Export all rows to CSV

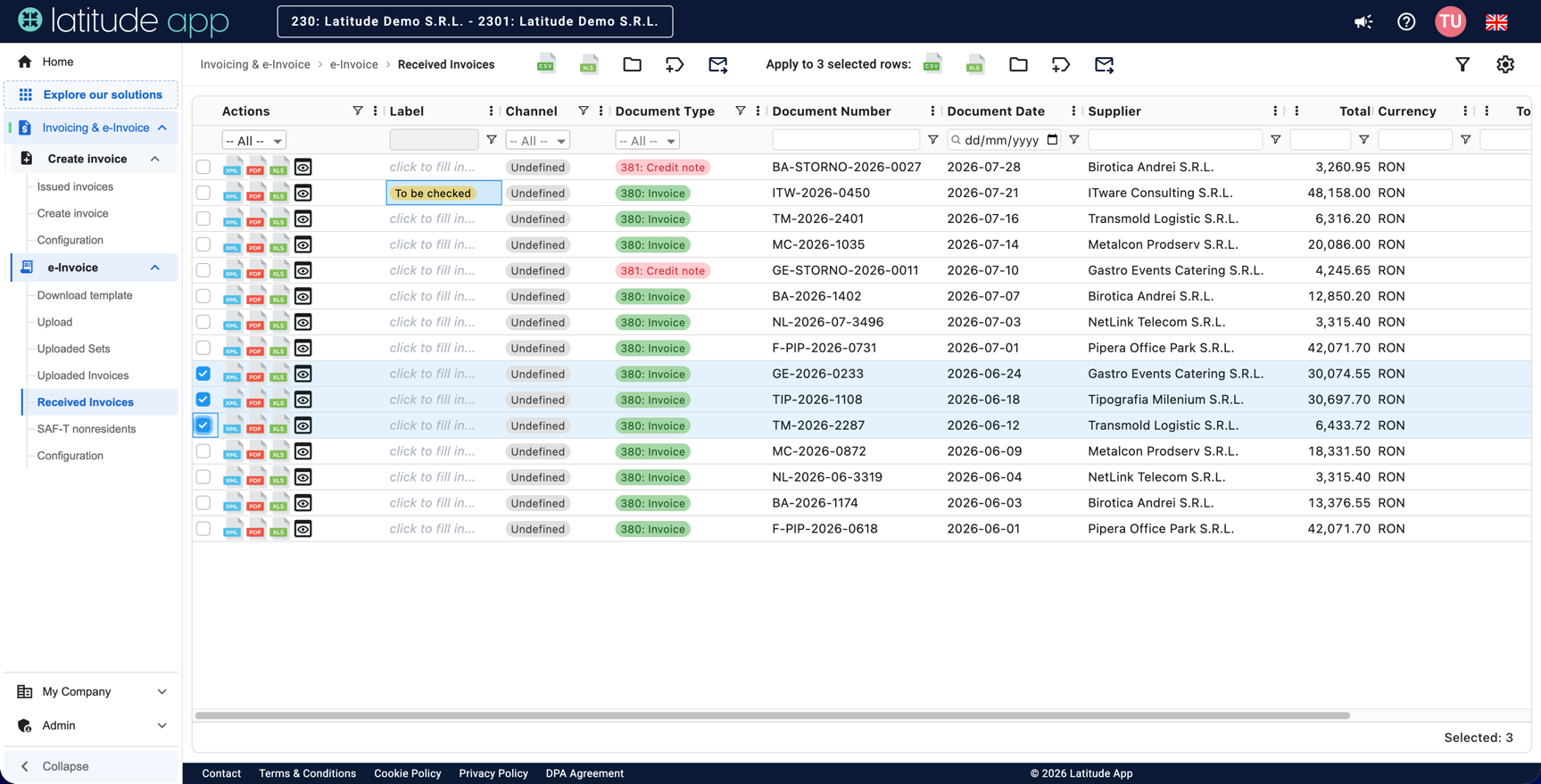point(545,64)
